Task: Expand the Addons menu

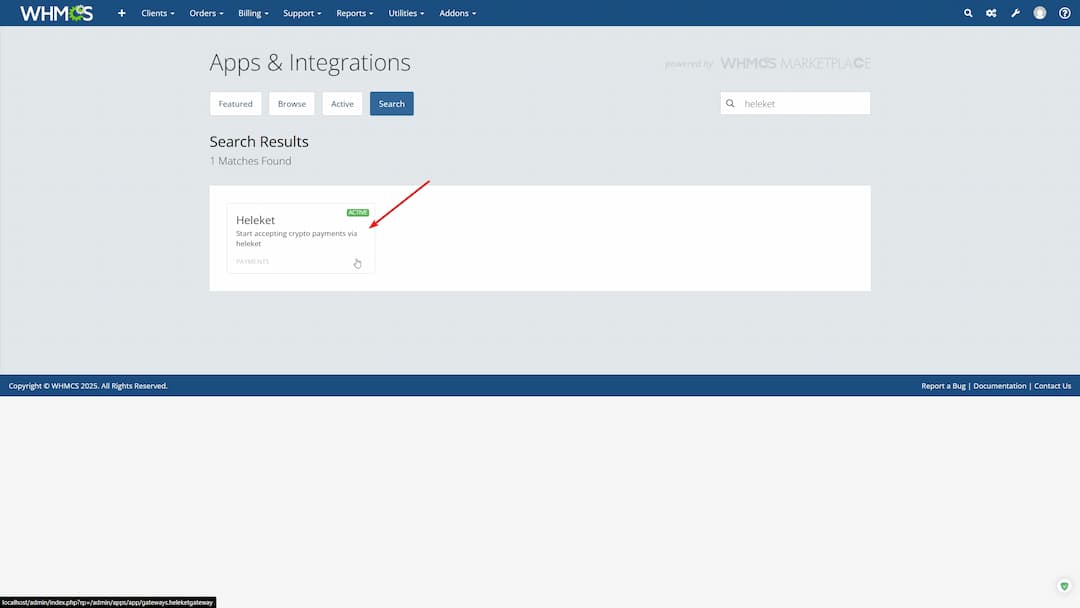Action: pyautogui.click(x=457, y=13)
